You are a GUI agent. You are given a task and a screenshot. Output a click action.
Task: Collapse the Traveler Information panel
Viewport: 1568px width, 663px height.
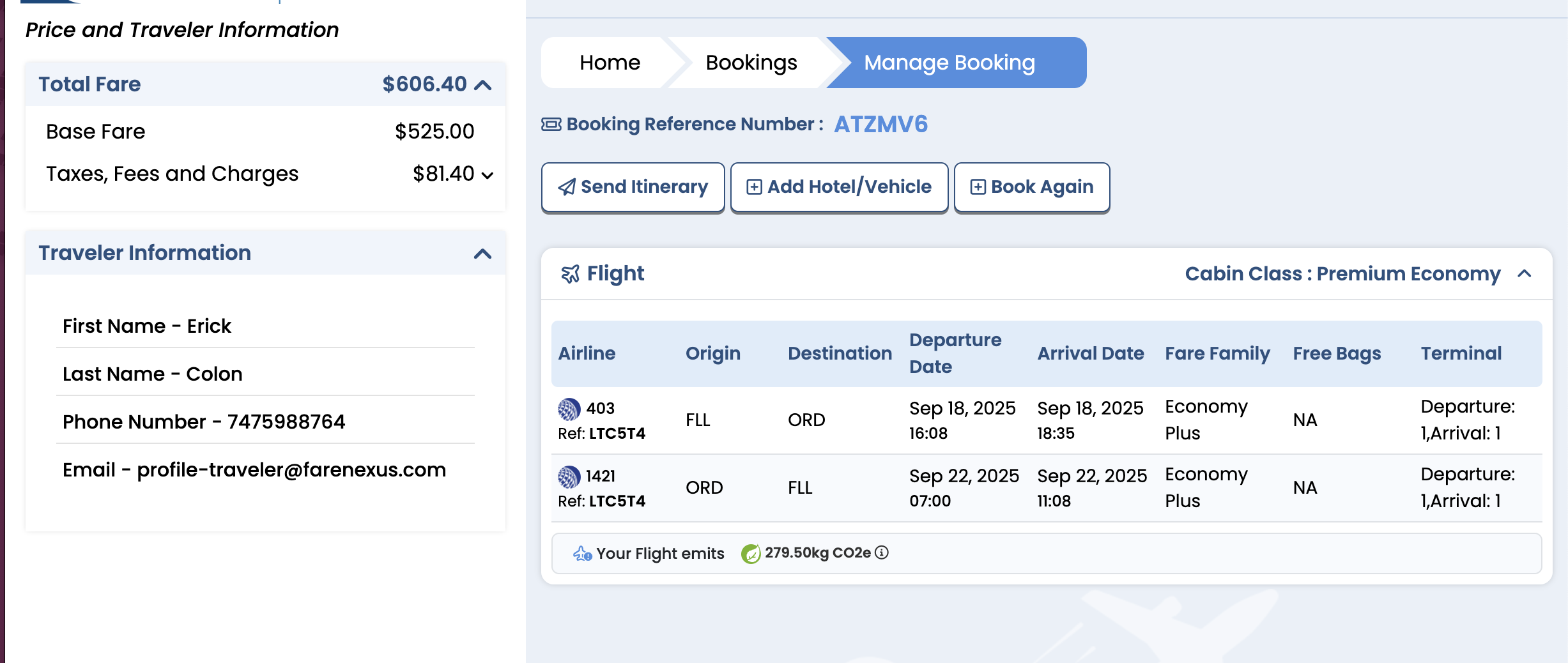coord(483,254)
